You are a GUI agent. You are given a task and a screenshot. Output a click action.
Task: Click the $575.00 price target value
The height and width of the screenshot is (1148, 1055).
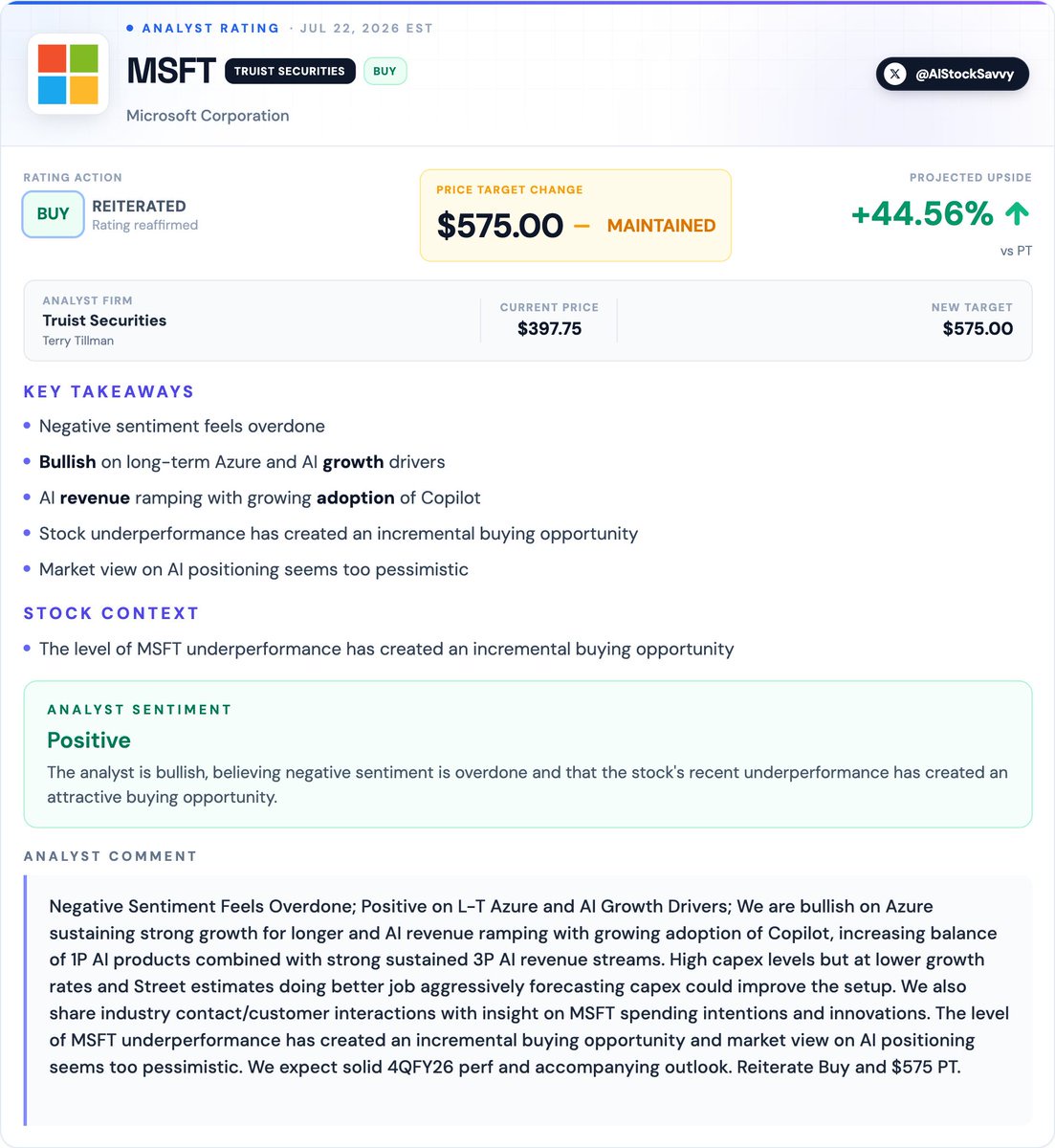coord(500,226)
